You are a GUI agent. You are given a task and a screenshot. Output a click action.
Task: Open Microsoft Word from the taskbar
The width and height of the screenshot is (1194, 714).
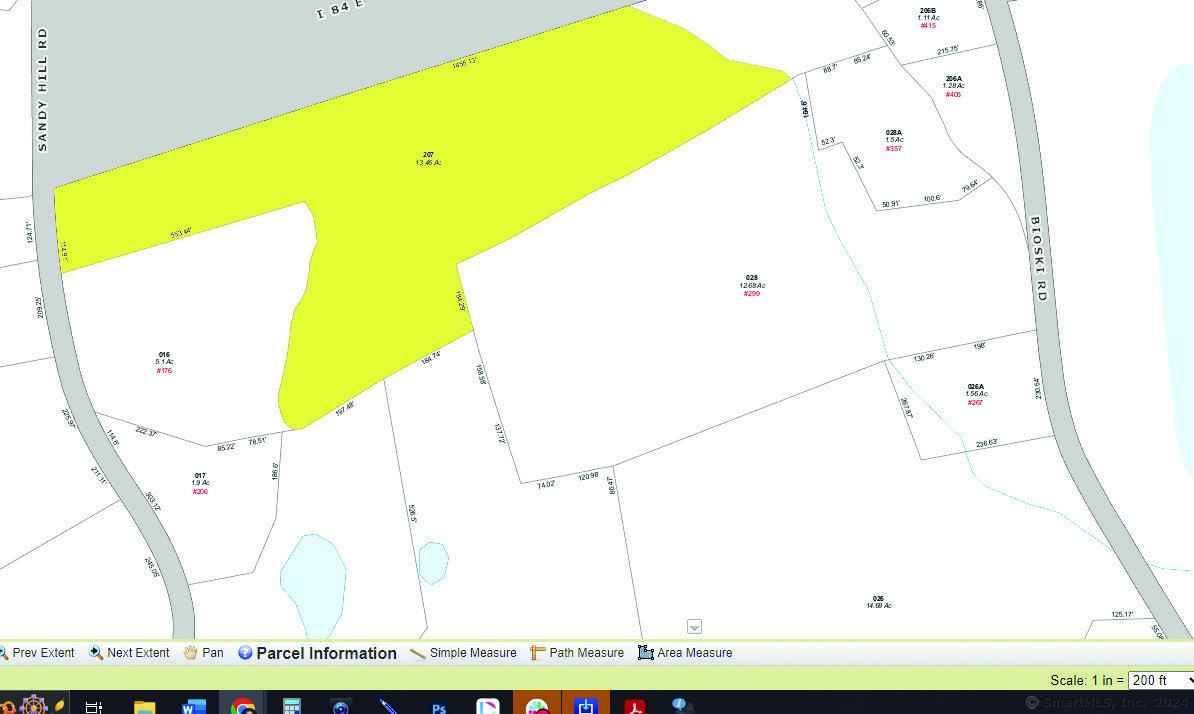tap(194, 706)
